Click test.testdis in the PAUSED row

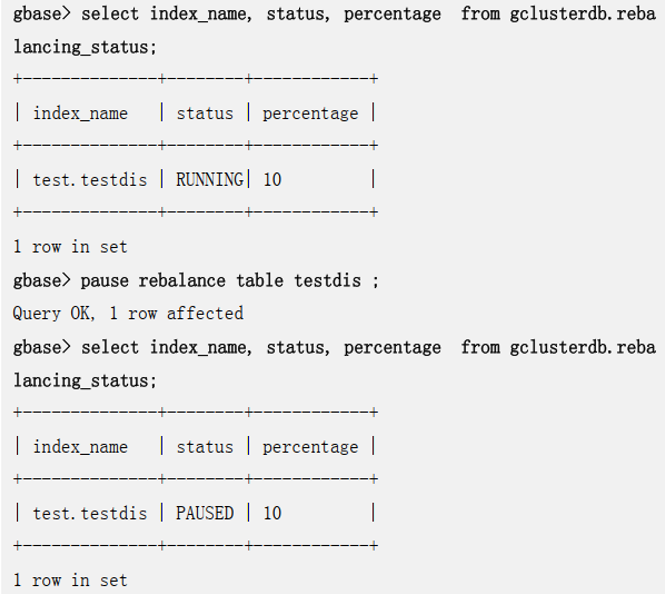[x=89, y=513]
